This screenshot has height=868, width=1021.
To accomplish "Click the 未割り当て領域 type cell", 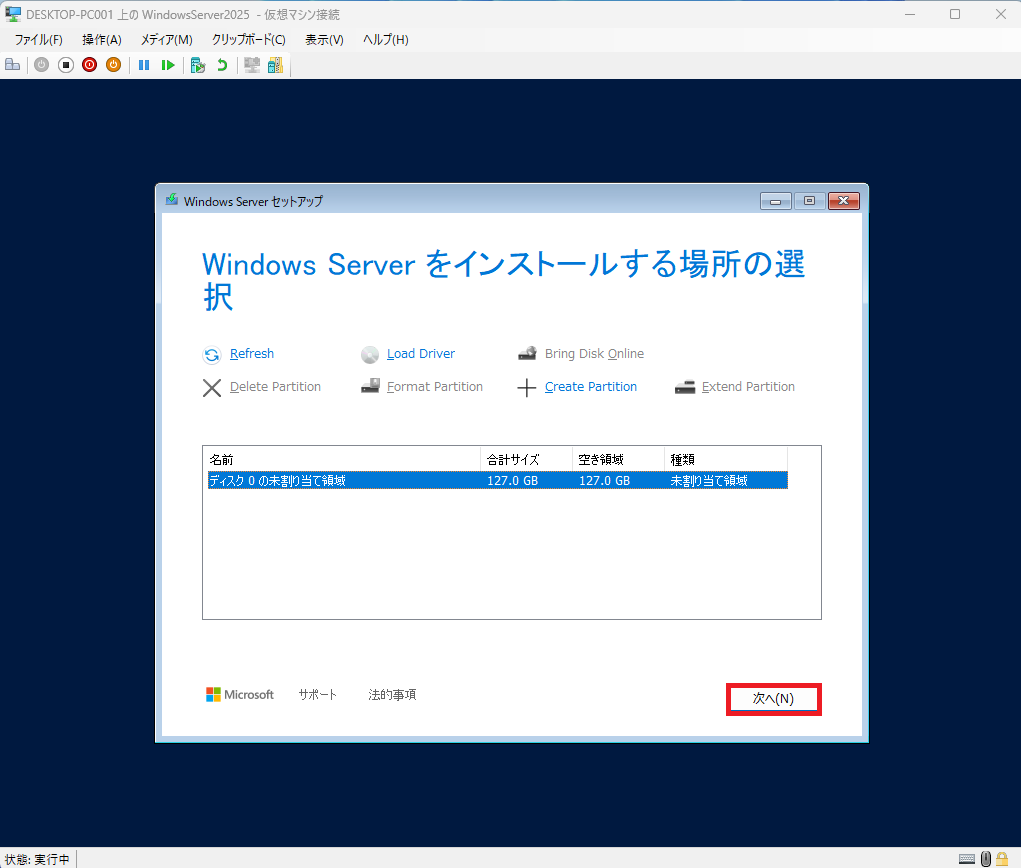I will [x=709, y=481].
